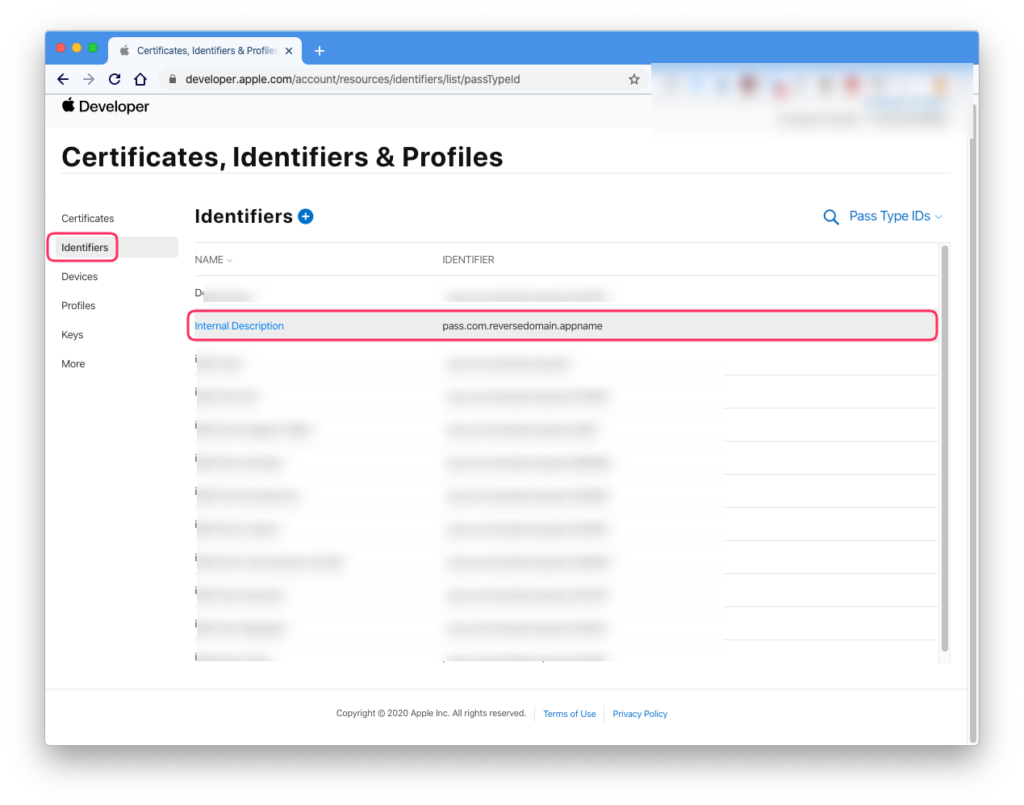
Task: Open the Internal Description identifier link
Action: [239, 326]
